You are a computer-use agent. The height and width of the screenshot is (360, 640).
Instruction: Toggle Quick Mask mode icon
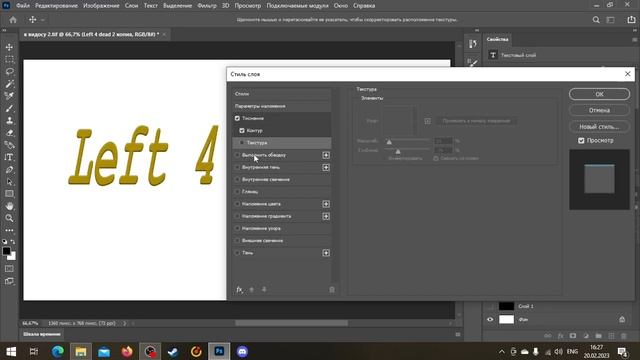tap(9, 269)
